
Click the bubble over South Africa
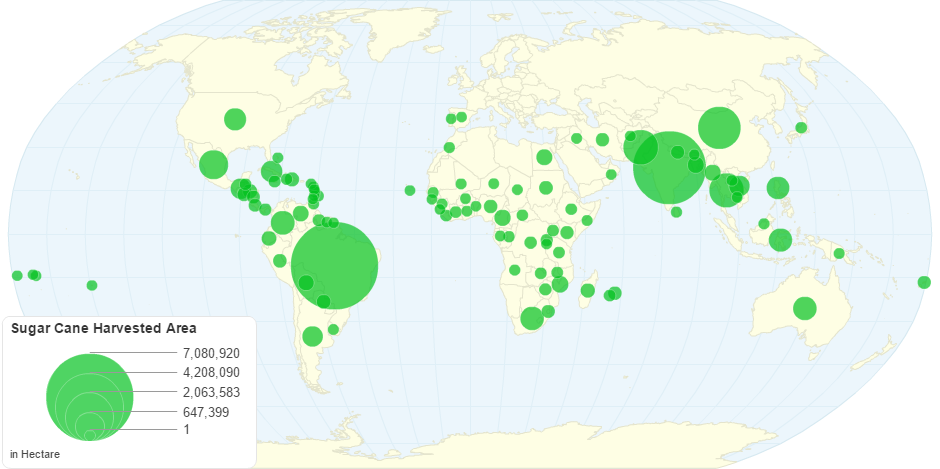[x=532, y=319]
